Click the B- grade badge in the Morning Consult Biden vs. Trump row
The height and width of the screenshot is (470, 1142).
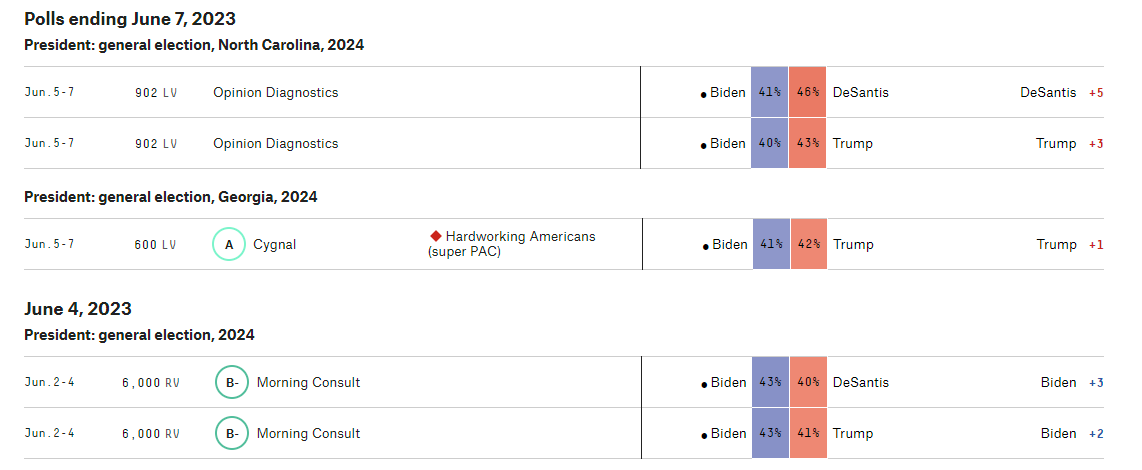(232, 433)
